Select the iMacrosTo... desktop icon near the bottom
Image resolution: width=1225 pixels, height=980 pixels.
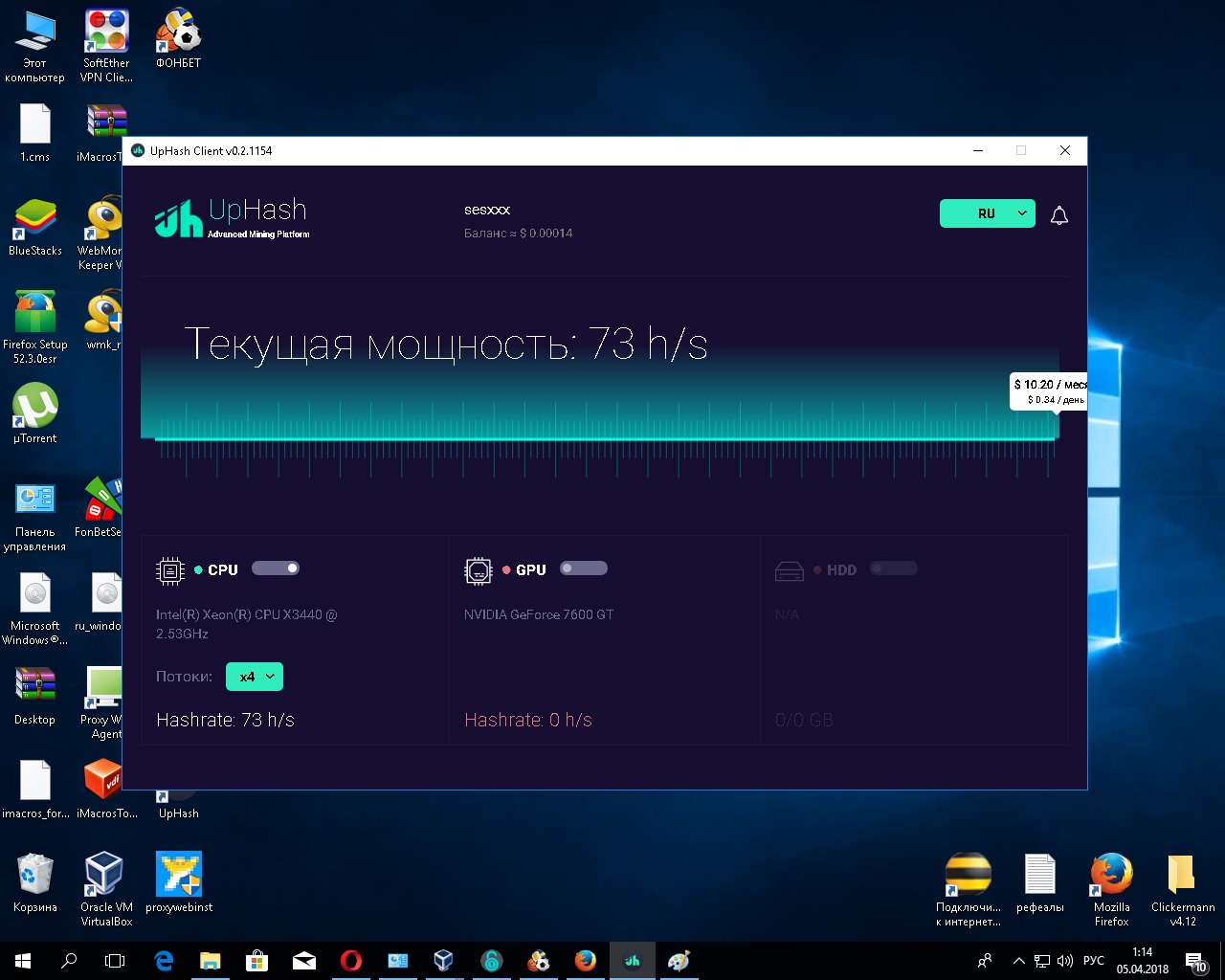[x=106, y=790]
